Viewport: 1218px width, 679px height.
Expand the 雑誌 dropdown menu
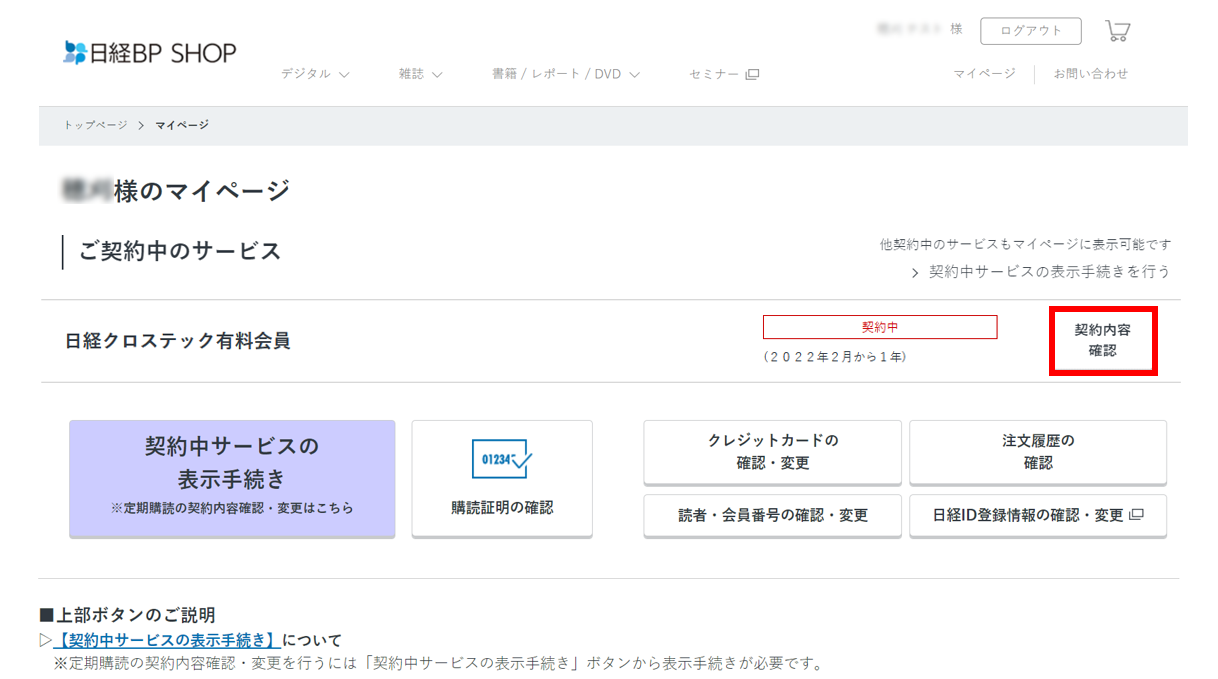point(420,74)
